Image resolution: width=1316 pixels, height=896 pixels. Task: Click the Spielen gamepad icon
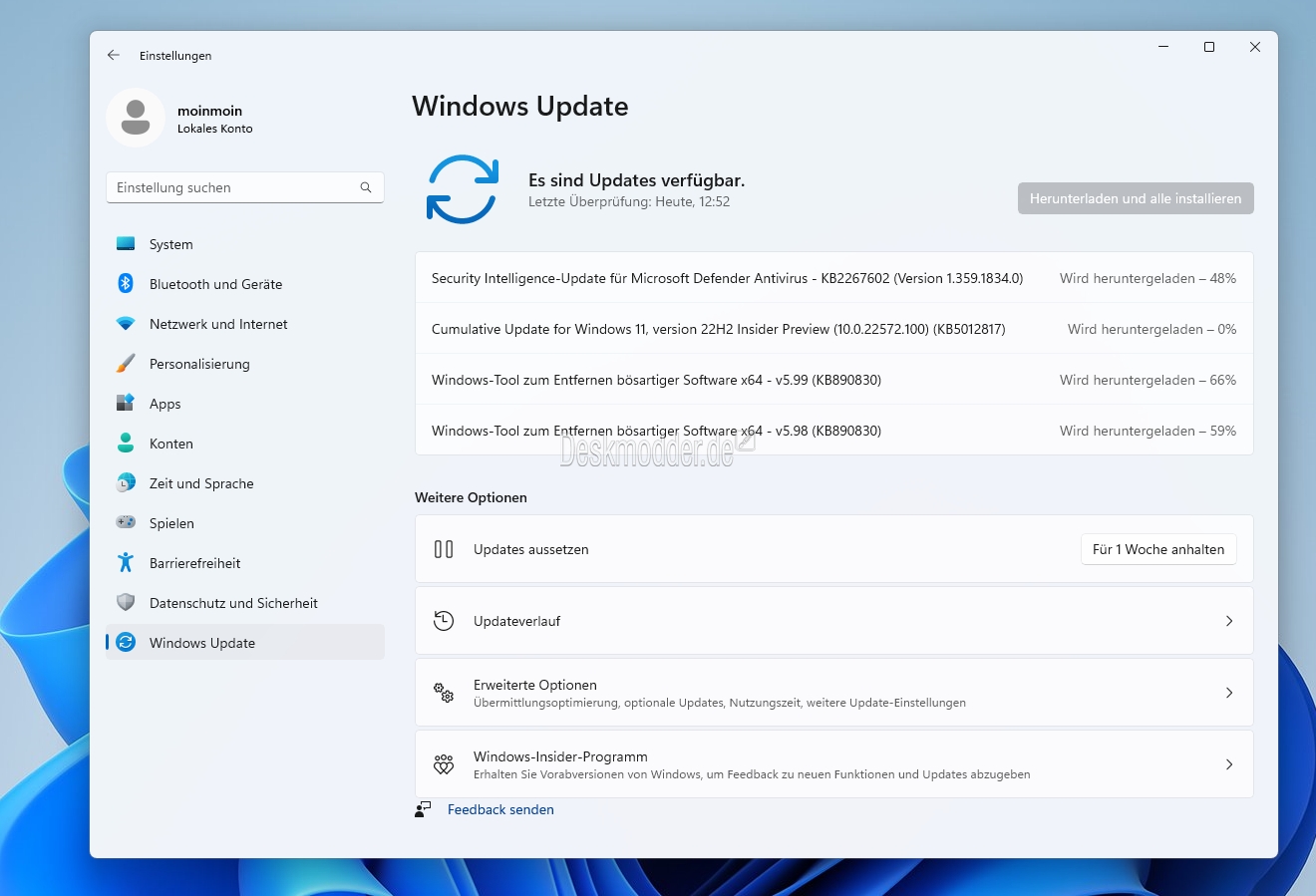pos(126,522)
